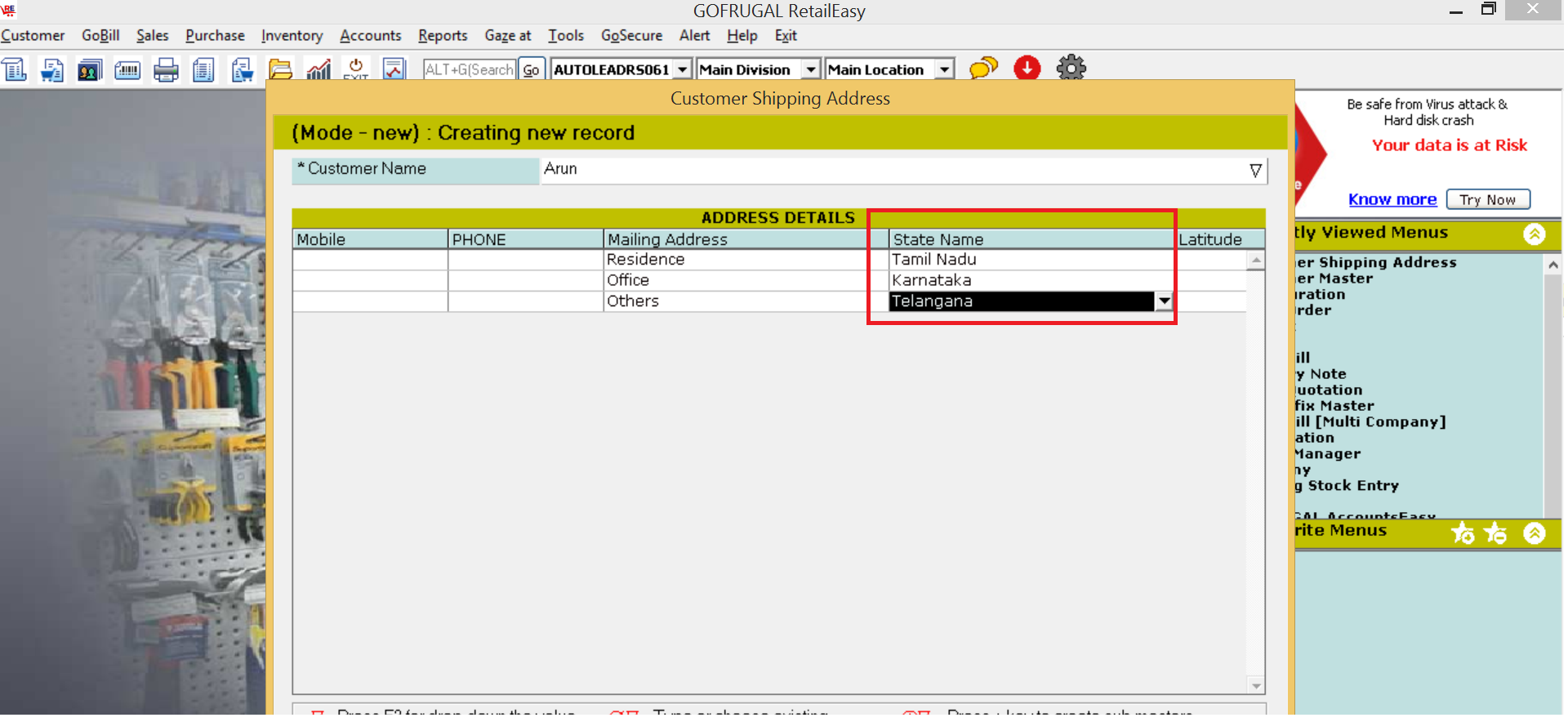This screenshot has height=722, width=1568.
Task: Click the remove-from-favourites star icon
Action: (1495, 533)
